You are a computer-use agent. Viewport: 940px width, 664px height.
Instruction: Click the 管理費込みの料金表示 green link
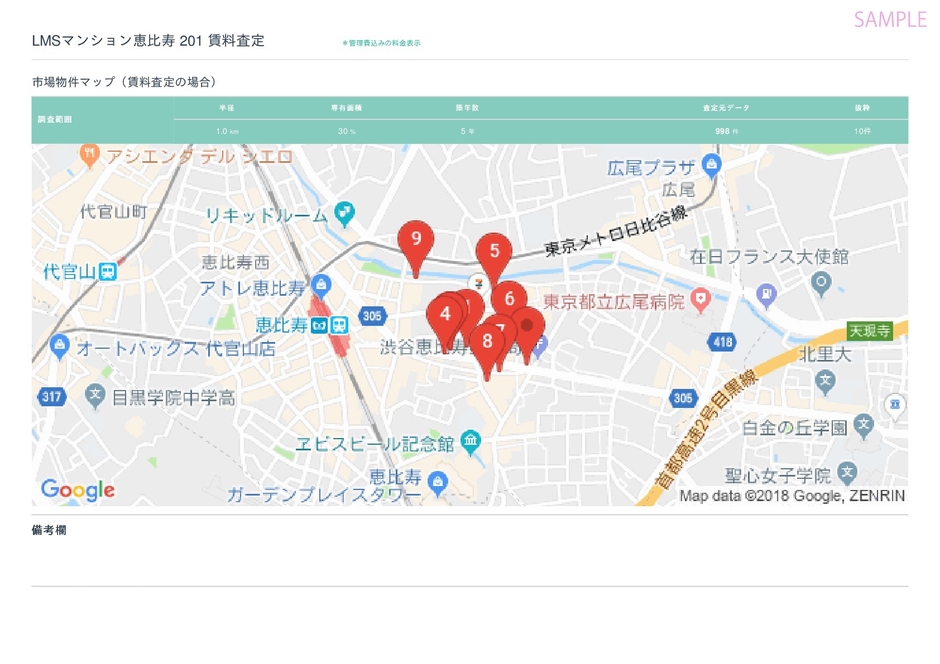tap(383, 43)
